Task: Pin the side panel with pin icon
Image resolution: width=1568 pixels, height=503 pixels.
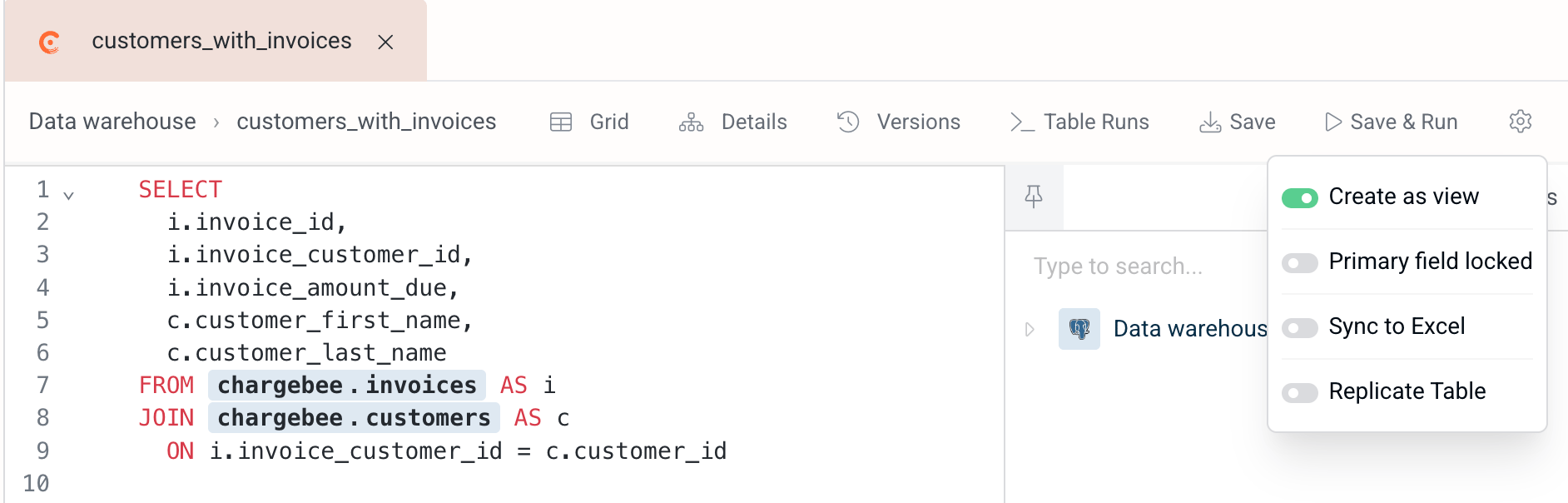Action: (x=1034, y=197)
